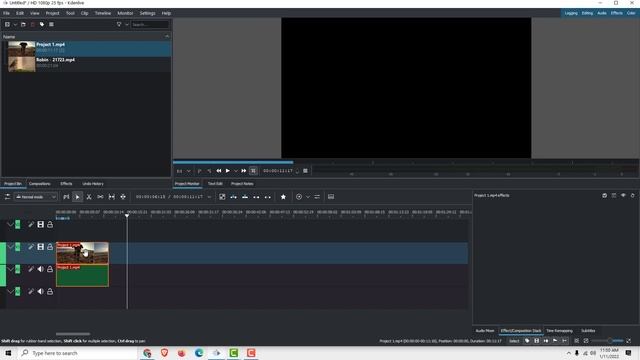Select the Razor tool in timeline toolbar
This screenshot has height=360, width=640.
[x=89, y=197]
